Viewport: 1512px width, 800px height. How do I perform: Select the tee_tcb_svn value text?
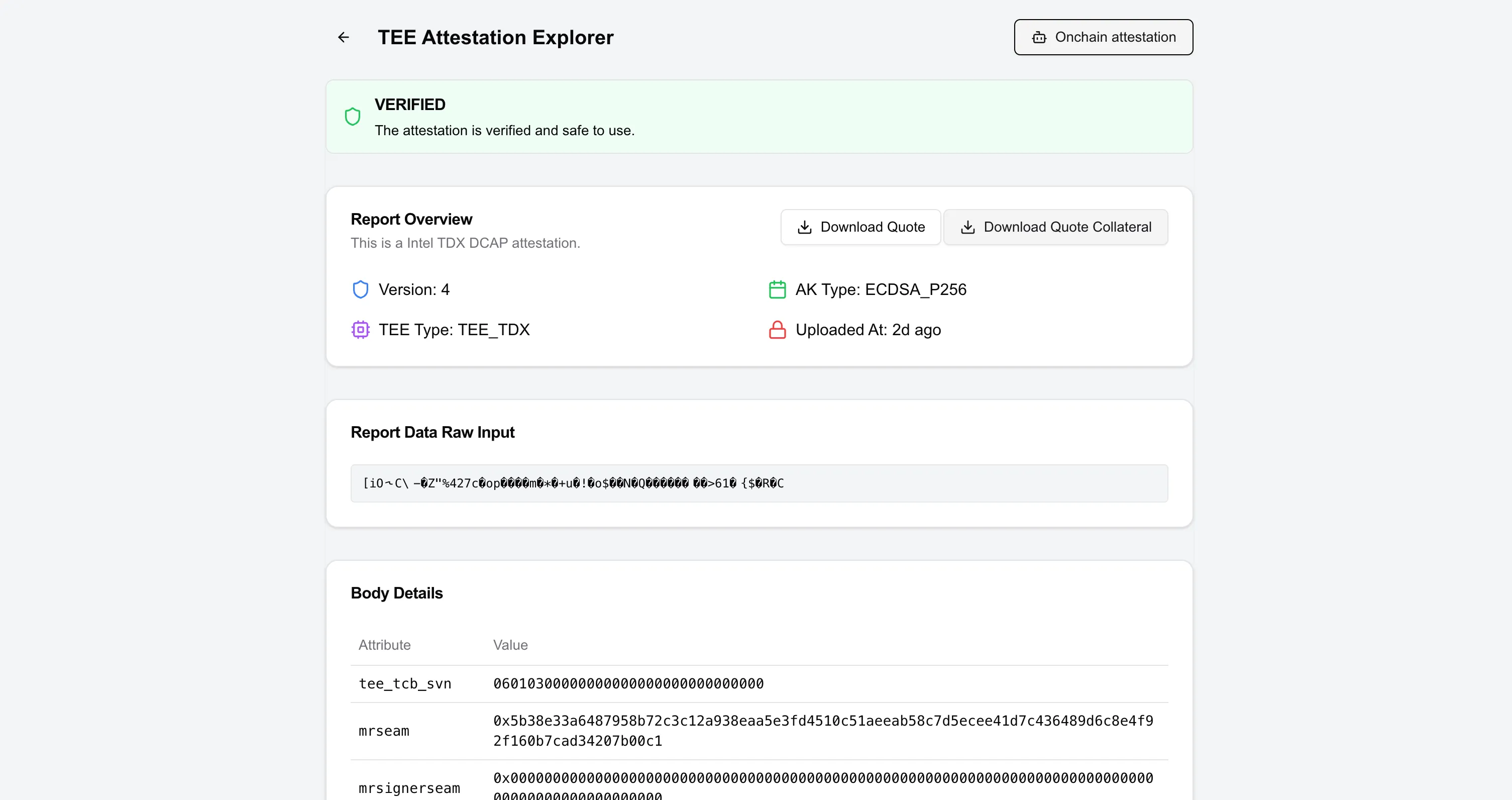[628, 684]
